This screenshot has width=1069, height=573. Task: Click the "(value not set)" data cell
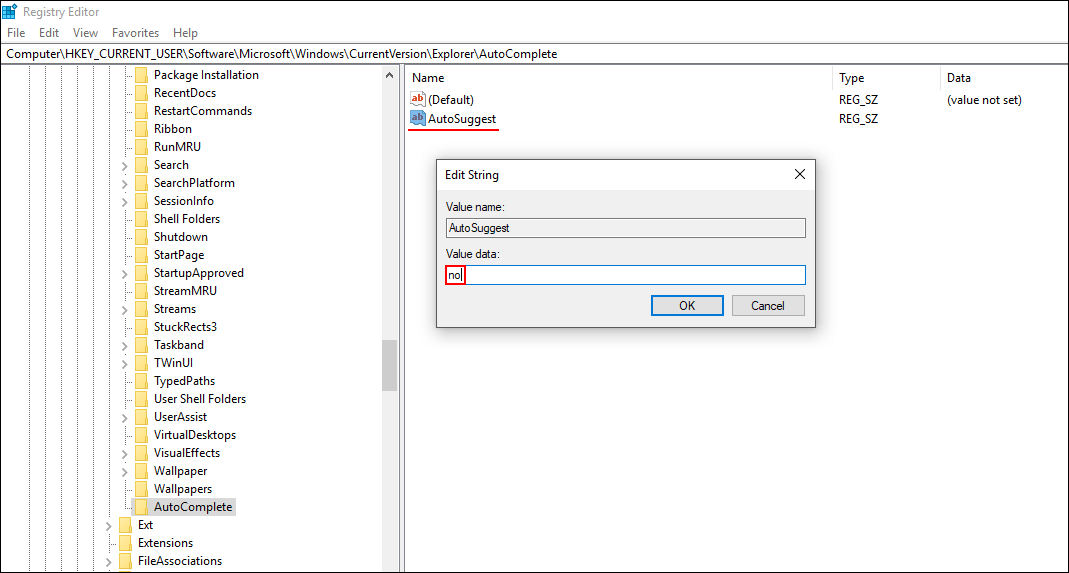point(984,100)
